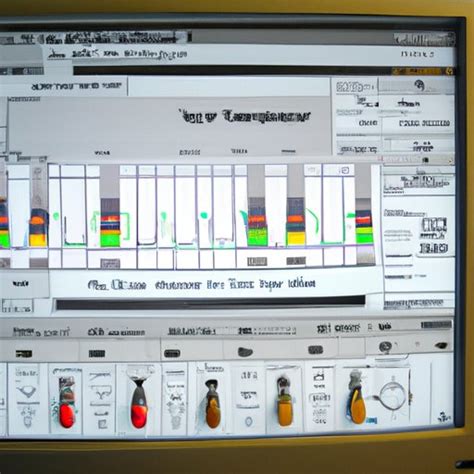Open the small boxed field at lower-left of chart

[17, 306]
